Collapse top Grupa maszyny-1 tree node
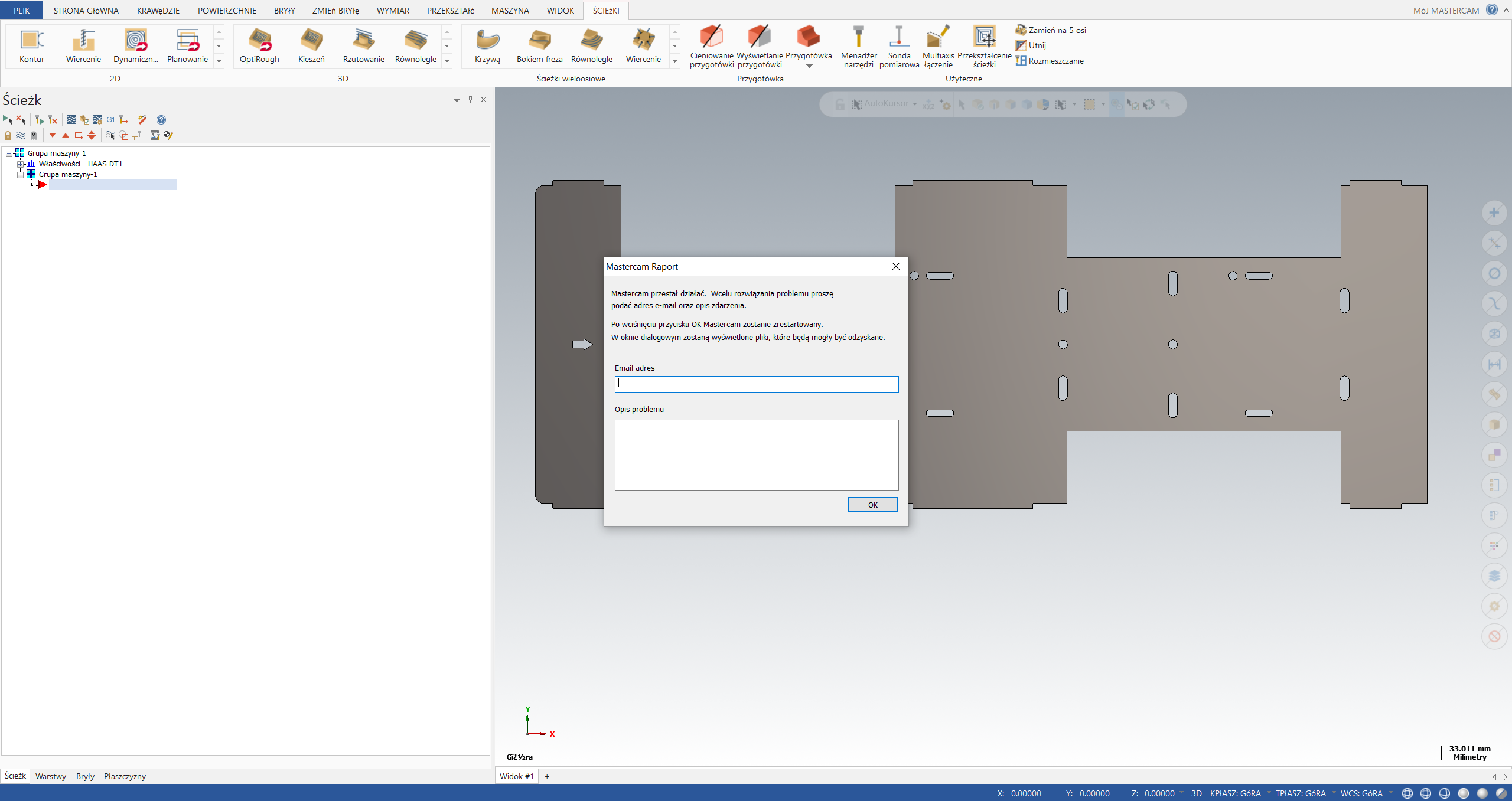The width and height of the screenshot is (1512, 801). 9,153
